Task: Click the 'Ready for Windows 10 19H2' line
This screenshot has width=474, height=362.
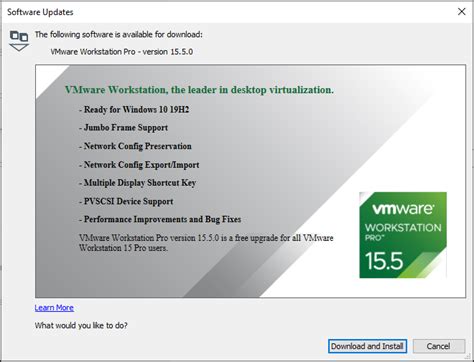Action: (x=134, y=109)
